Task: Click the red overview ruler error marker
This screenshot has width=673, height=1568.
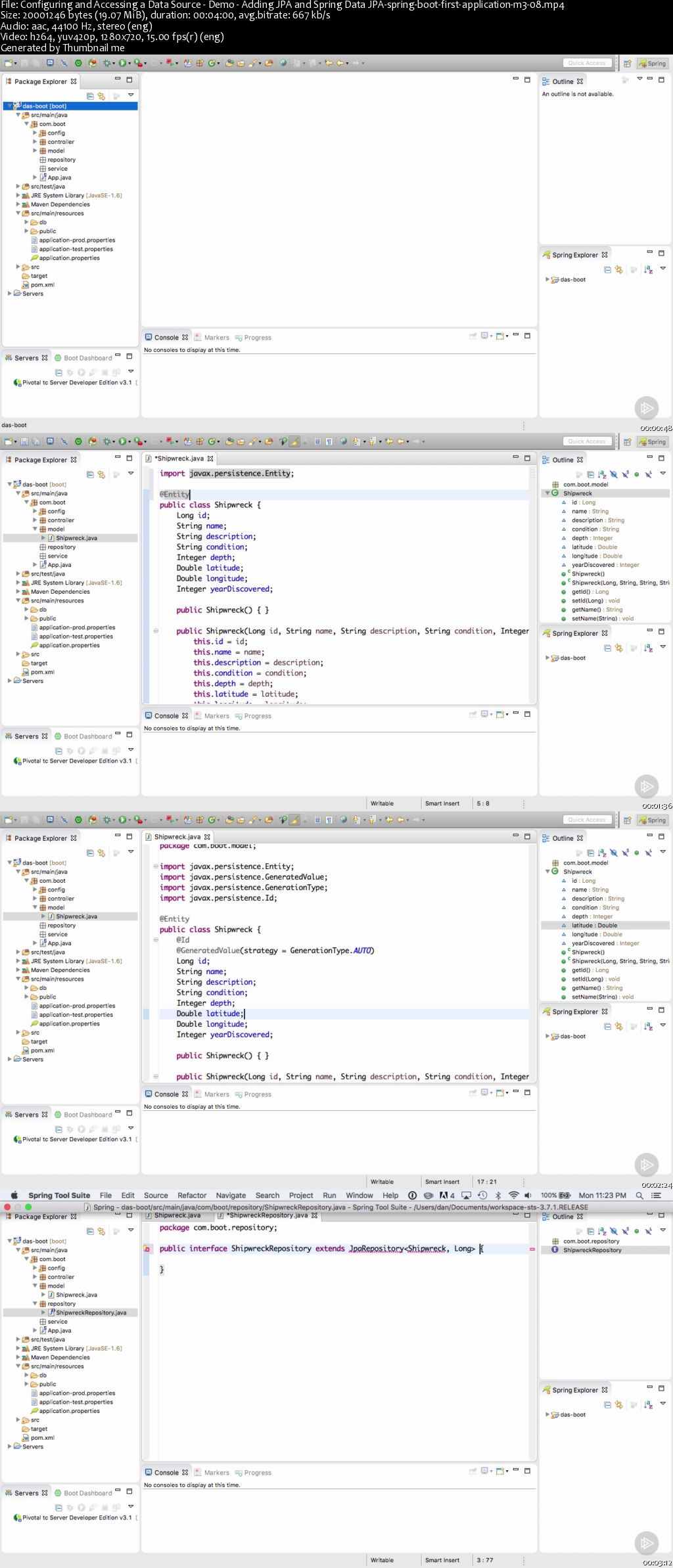Action: 532,1249
